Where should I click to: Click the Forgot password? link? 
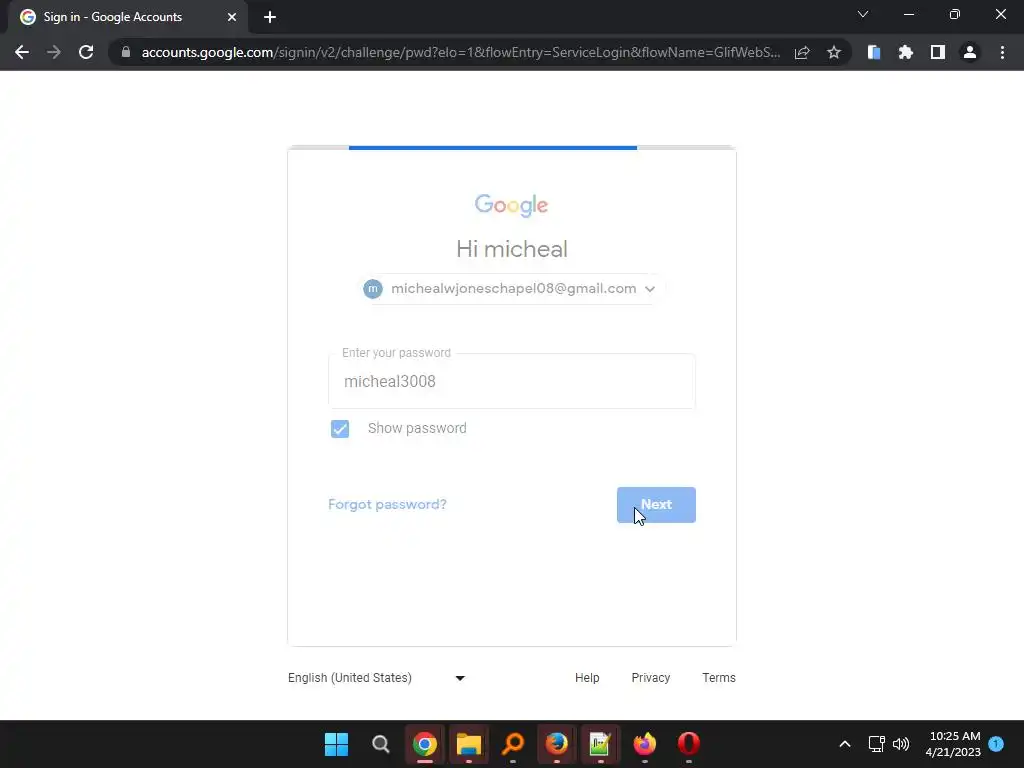click(x=387, y=504)
